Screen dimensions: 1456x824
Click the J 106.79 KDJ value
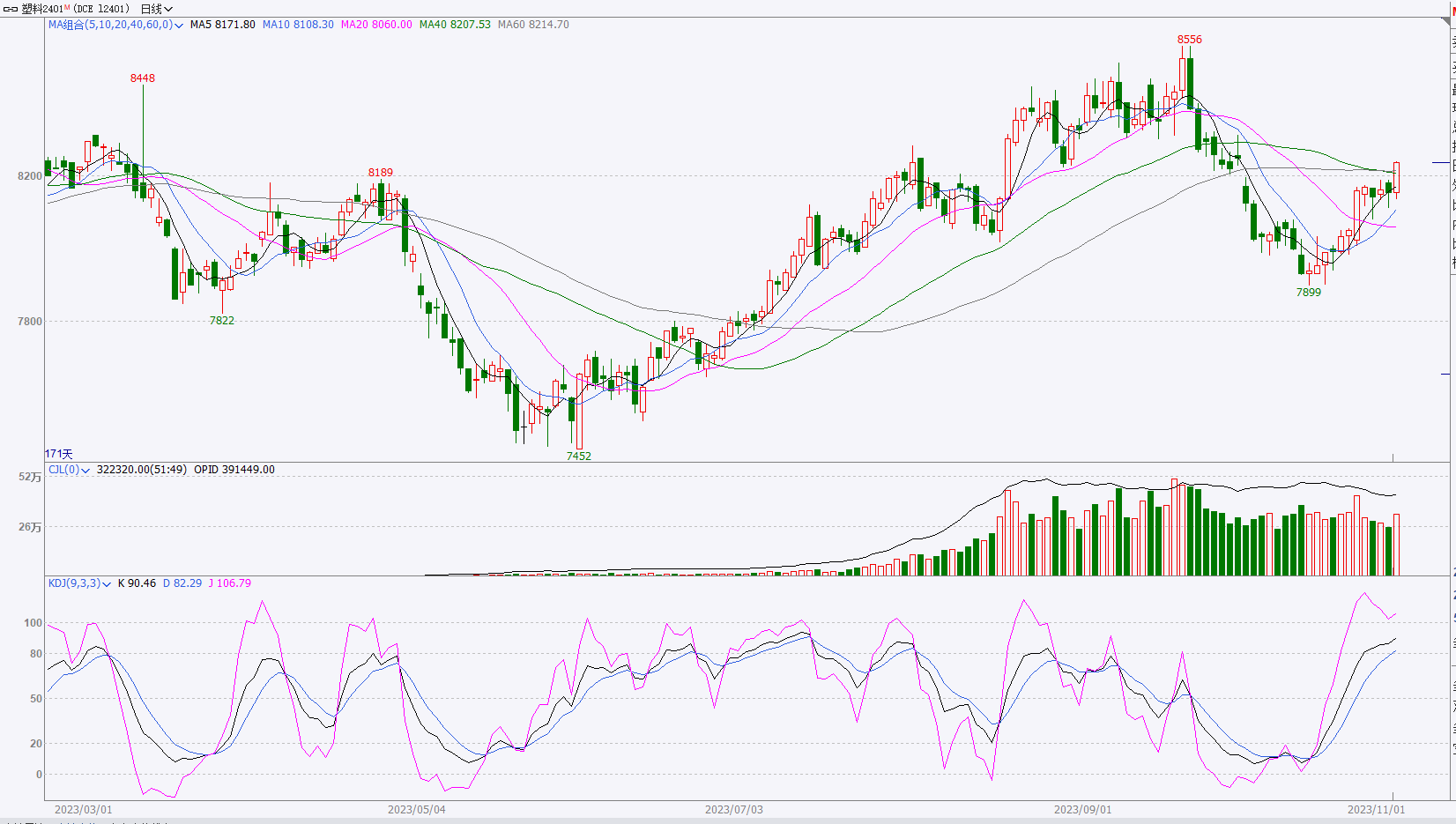(x=229, y=583)
